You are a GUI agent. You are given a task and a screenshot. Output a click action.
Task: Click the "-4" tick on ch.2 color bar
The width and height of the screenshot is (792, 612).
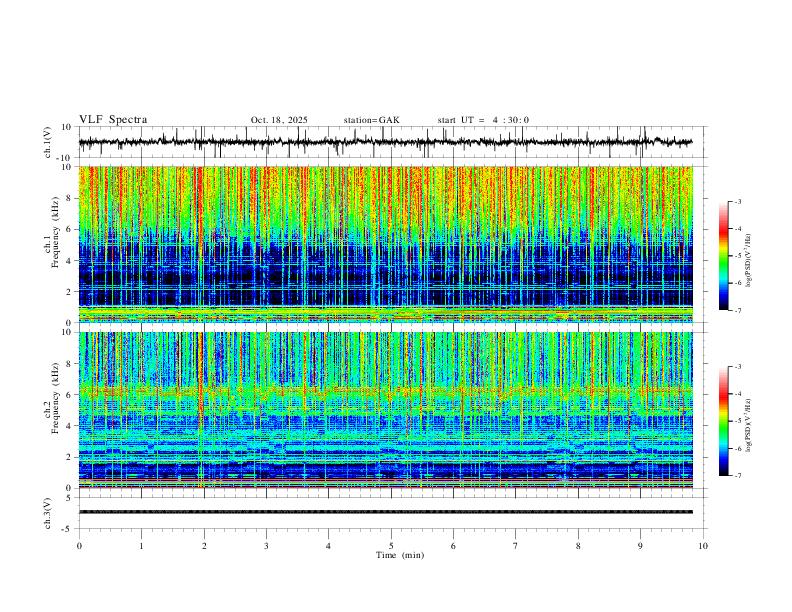click(x=737, y=394)
